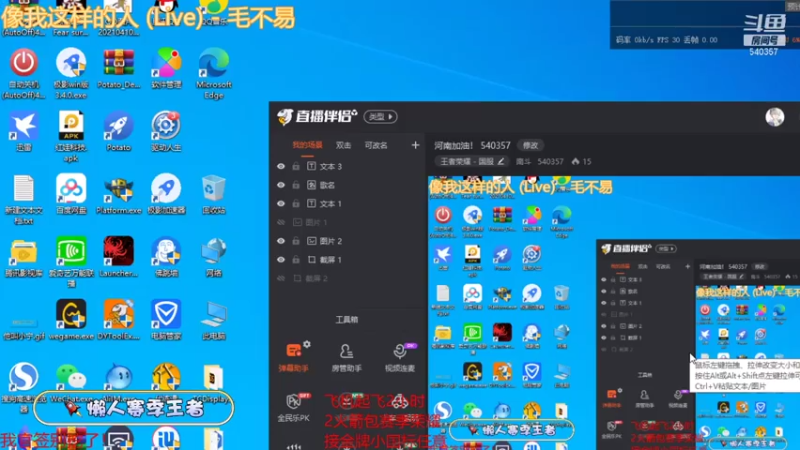Toggle visibility of the 文本 1 source

coord(281,204)
